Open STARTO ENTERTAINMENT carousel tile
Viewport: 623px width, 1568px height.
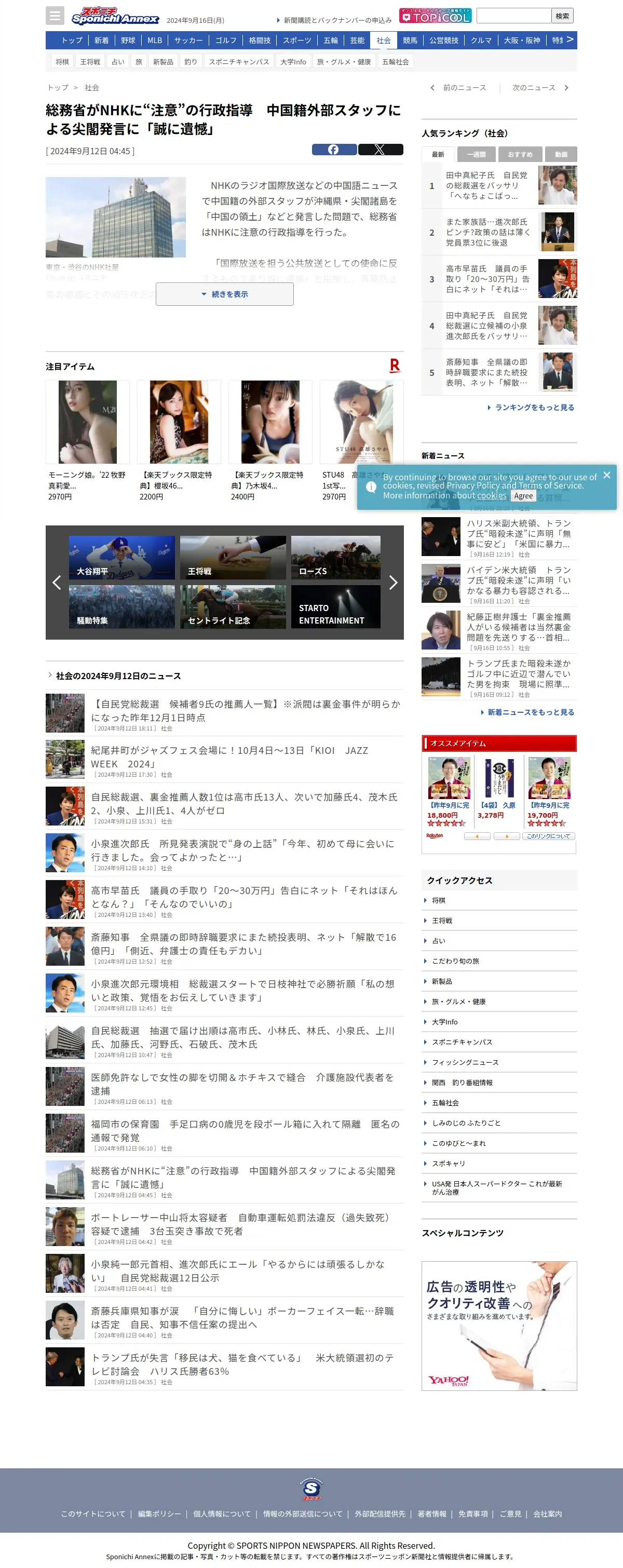(336, 607)
